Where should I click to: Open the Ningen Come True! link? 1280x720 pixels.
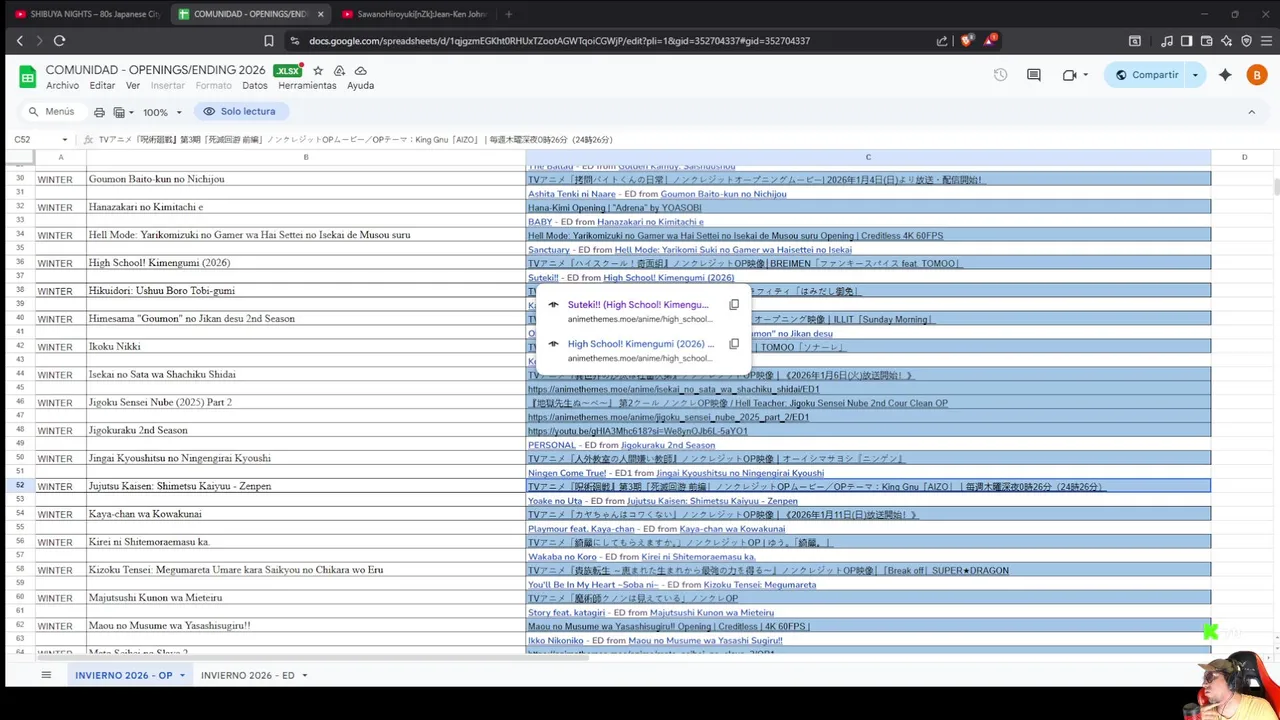(x=568, y=473)
